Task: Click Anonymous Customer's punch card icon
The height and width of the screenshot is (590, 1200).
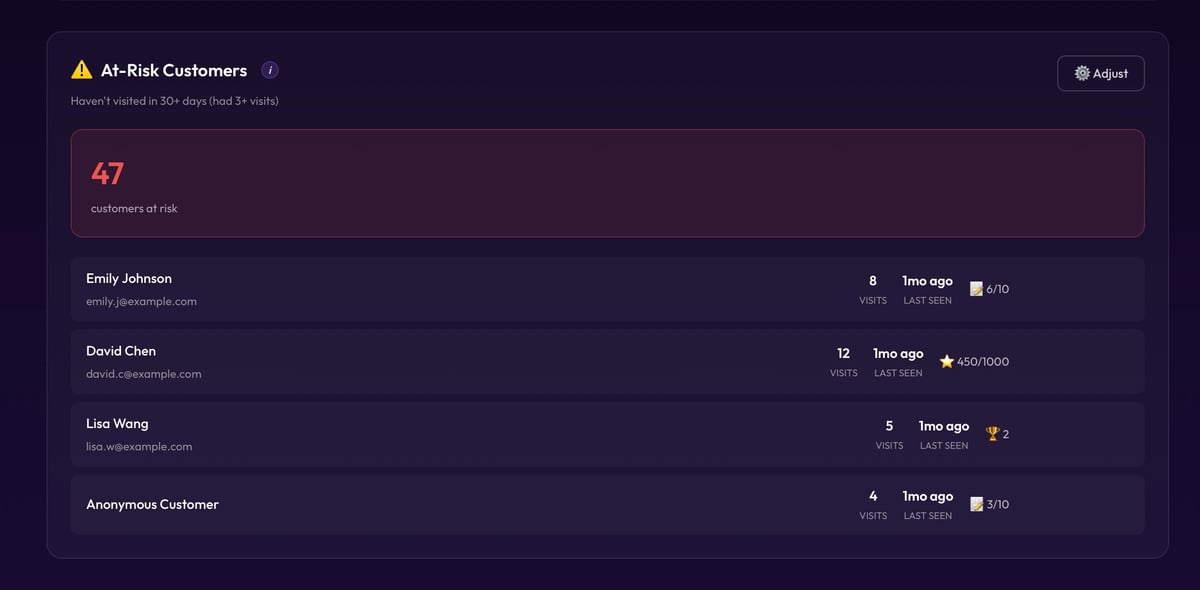Action: click(977, 504)
